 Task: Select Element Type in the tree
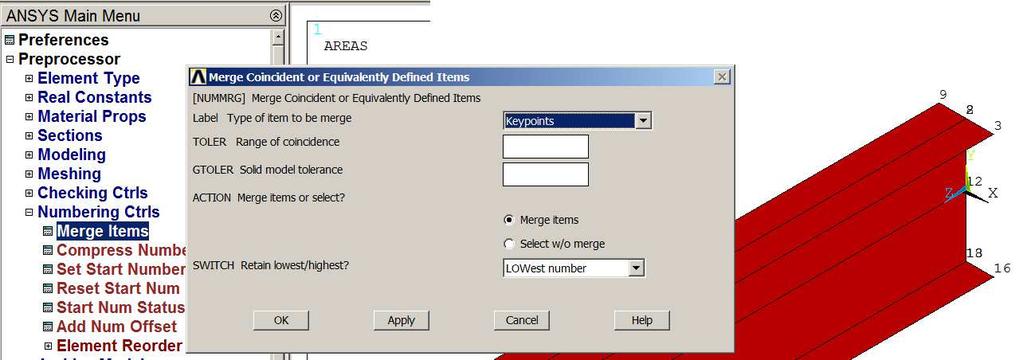89,78
